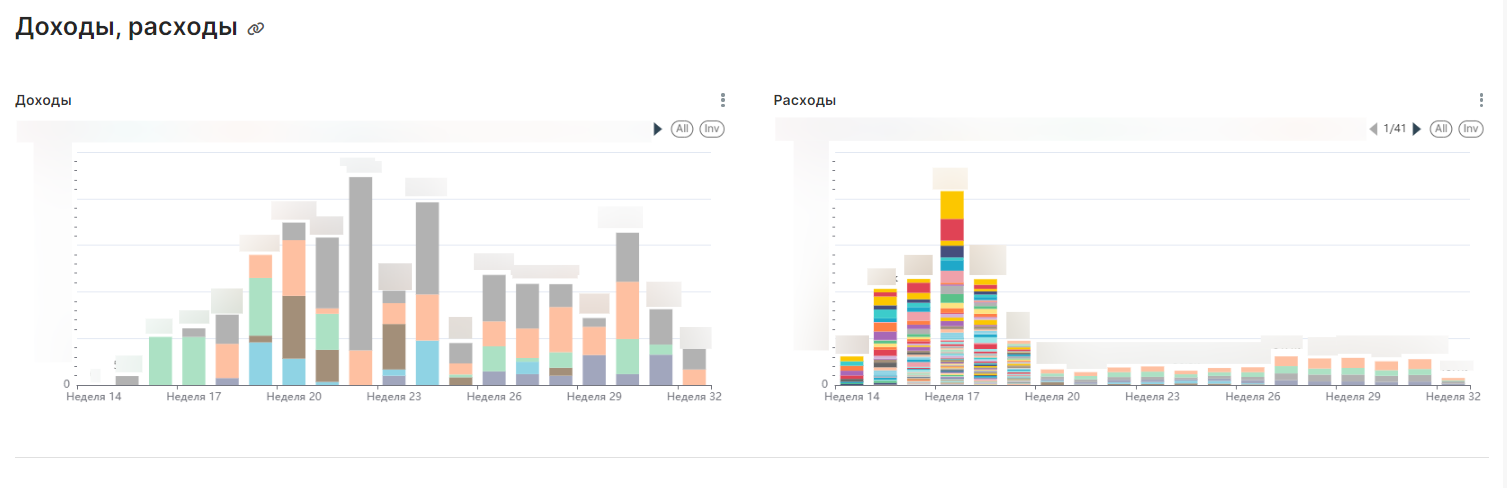Click the Доходы, расходы section heading
Screen dimensions: 1507x488
click(126, 28)
